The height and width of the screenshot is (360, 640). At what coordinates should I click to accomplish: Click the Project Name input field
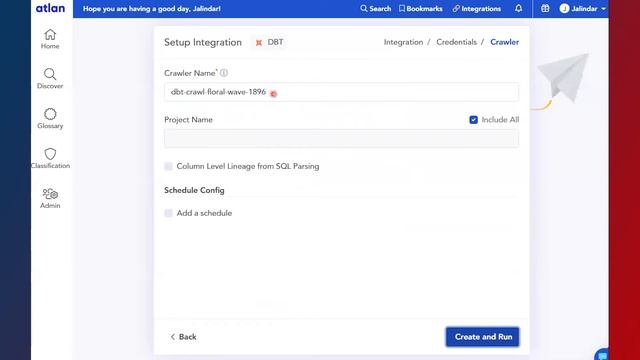tap(342, 139)
